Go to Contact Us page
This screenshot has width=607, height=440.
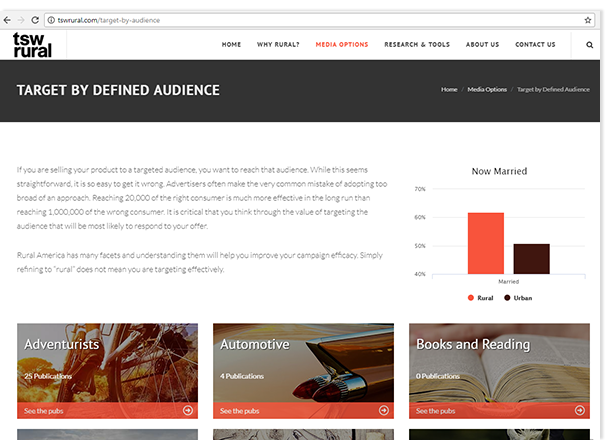[535, 45]
